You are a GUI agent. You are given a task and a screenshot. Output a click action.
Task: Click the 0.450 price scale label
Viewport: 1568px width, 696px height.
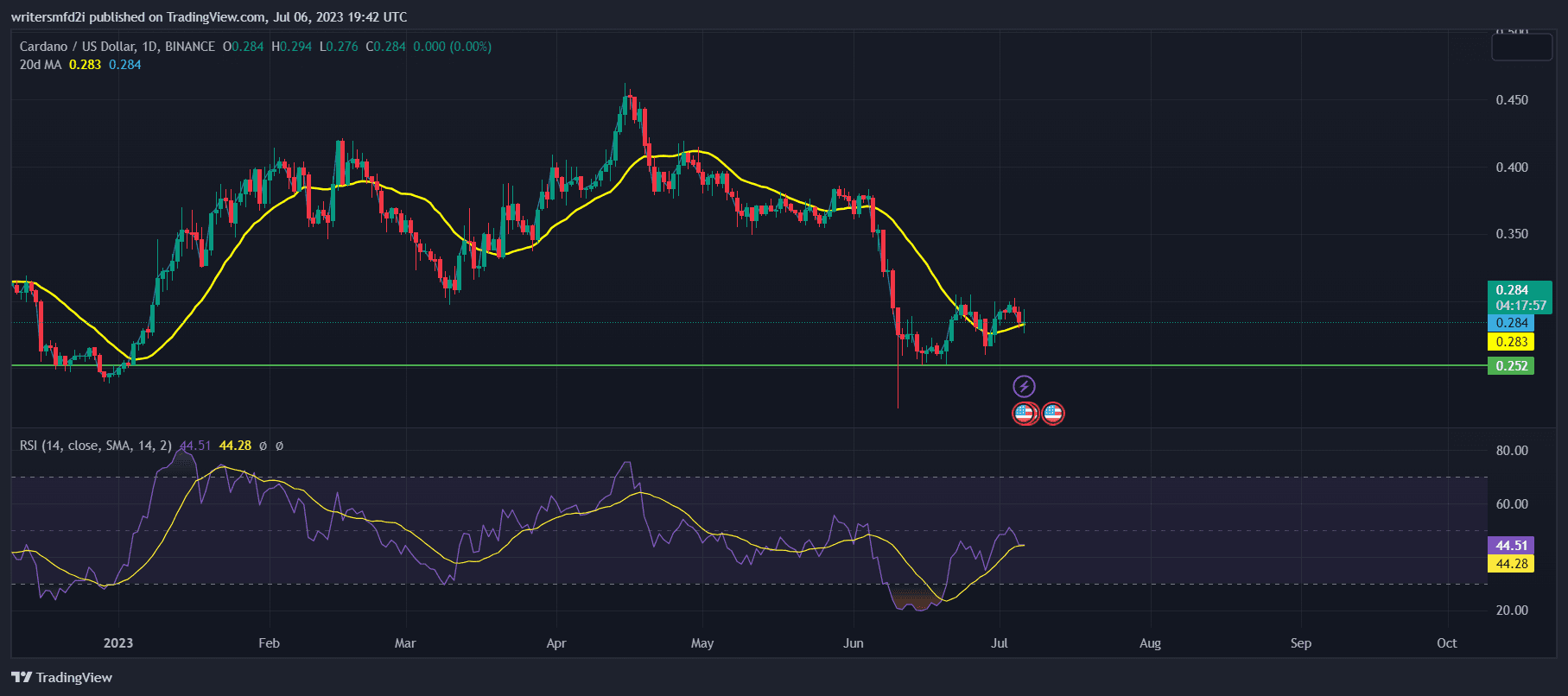point(1511,100)
